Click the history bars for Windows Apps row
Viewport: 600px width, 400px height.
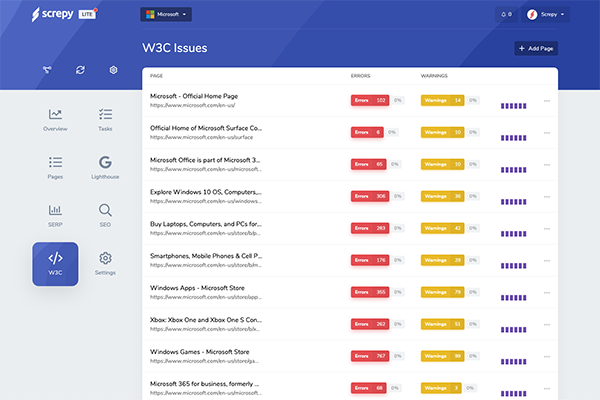514,298
